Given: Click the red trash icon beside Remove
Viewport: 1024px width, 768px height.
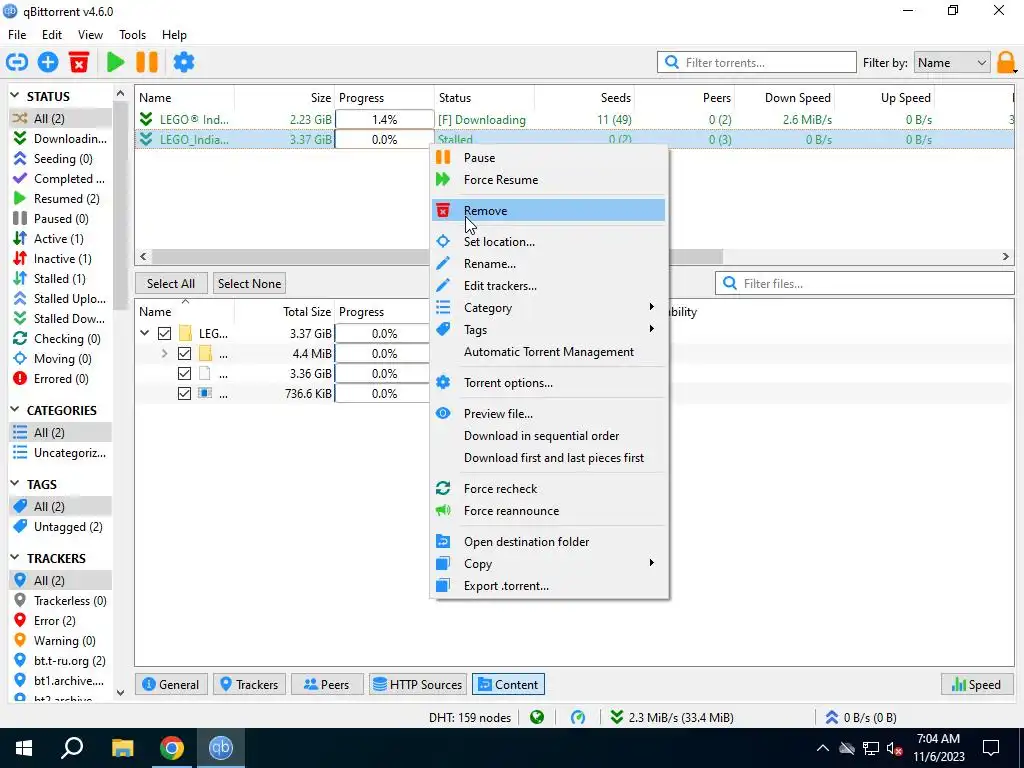Looking at the screenshot, I should coord(443,210).
